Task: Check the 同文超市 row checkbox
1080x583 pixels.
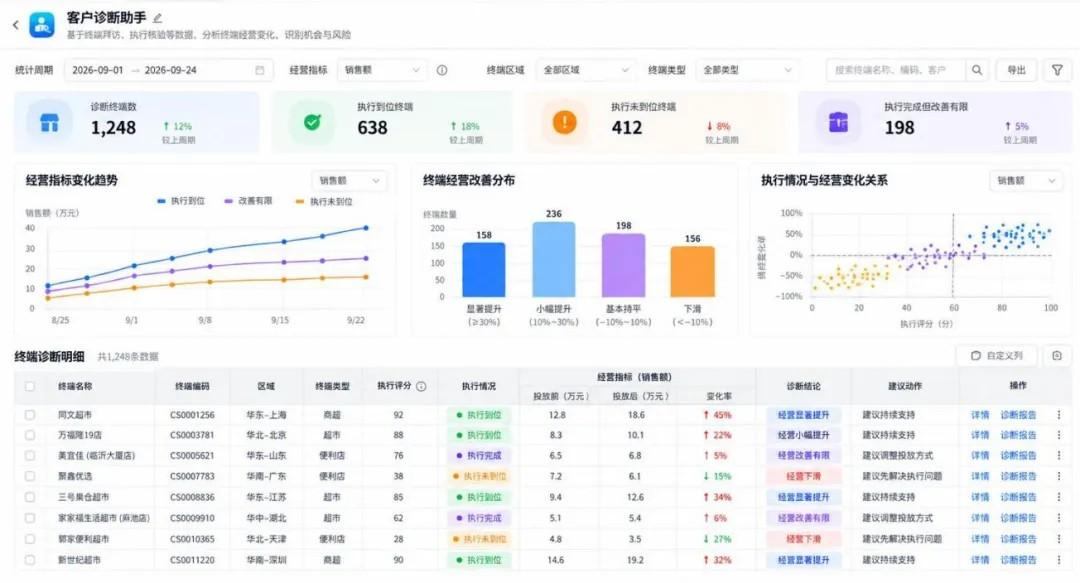Action: point(30,415)
